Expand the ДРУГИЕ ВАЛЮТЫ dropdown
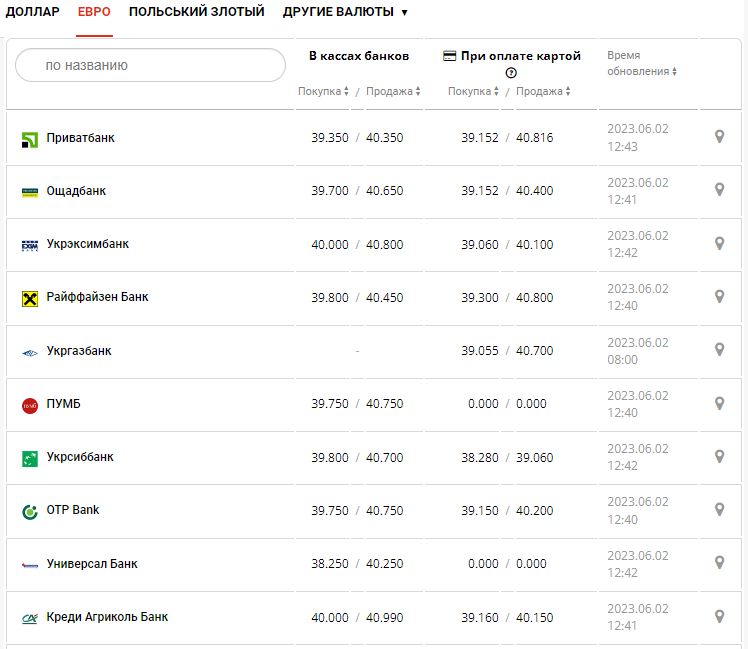 (345, 12)
